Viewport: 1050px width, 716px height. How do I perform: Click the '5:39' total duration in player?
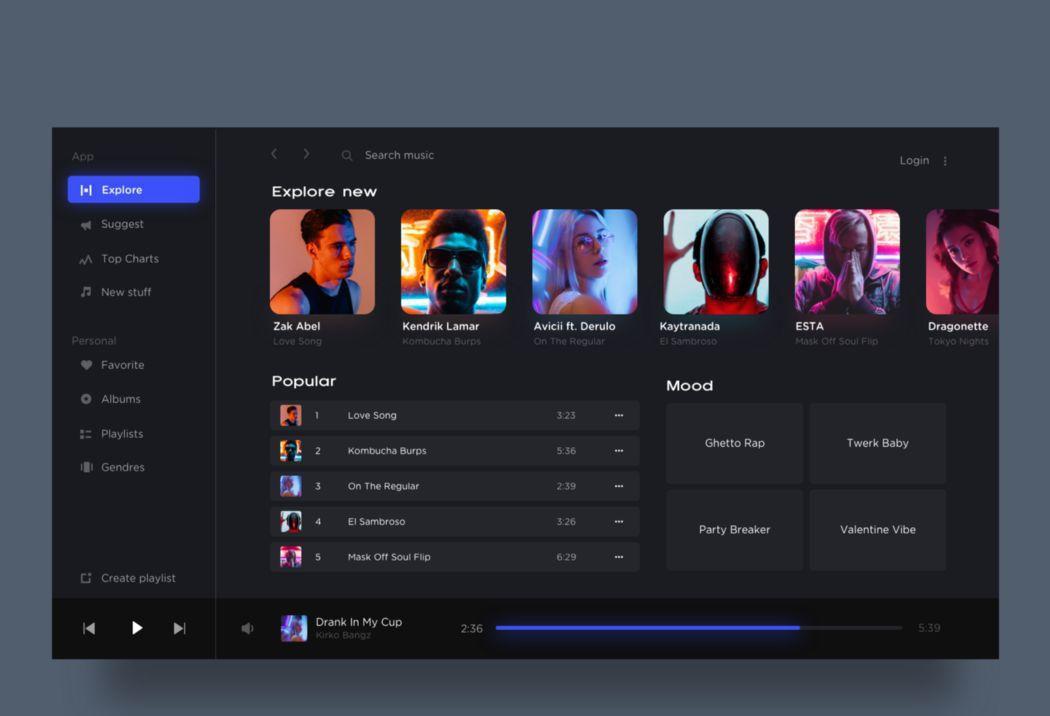point(929,628)
